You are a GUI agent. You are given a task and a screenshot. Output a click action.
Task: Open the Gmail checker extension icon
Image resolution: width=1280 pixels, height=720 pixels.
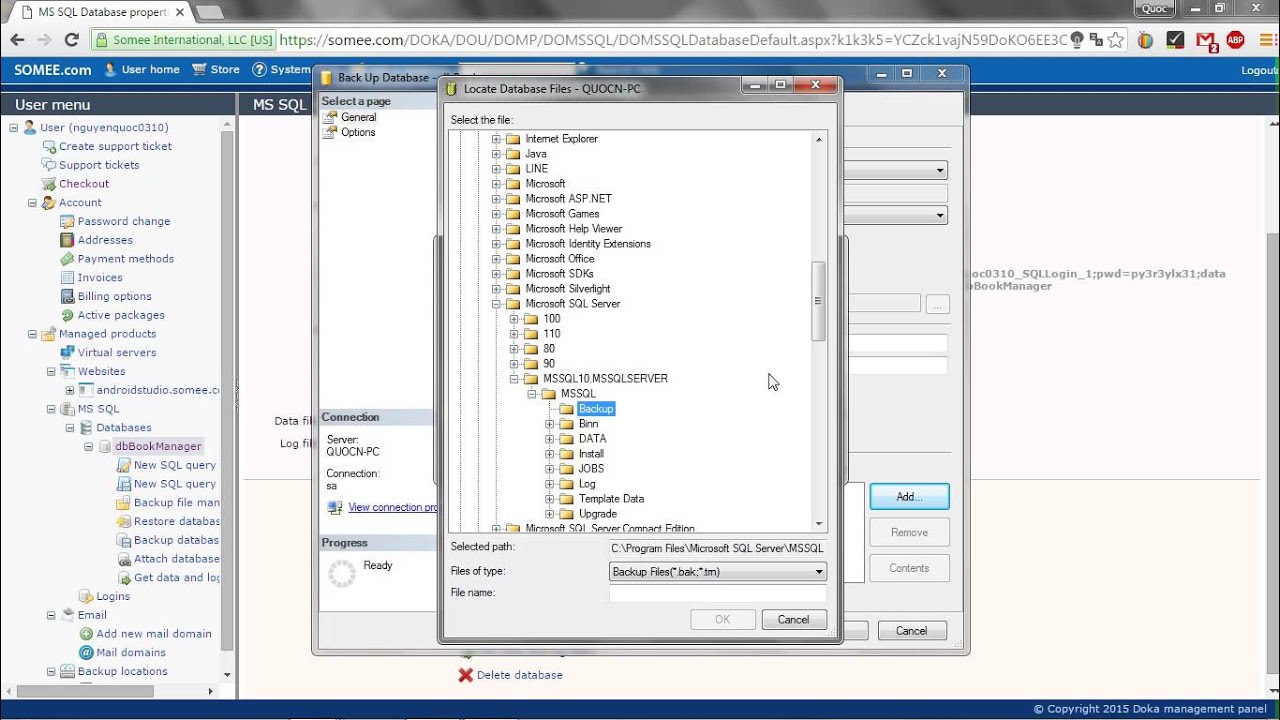click(x=1206, y=41)
